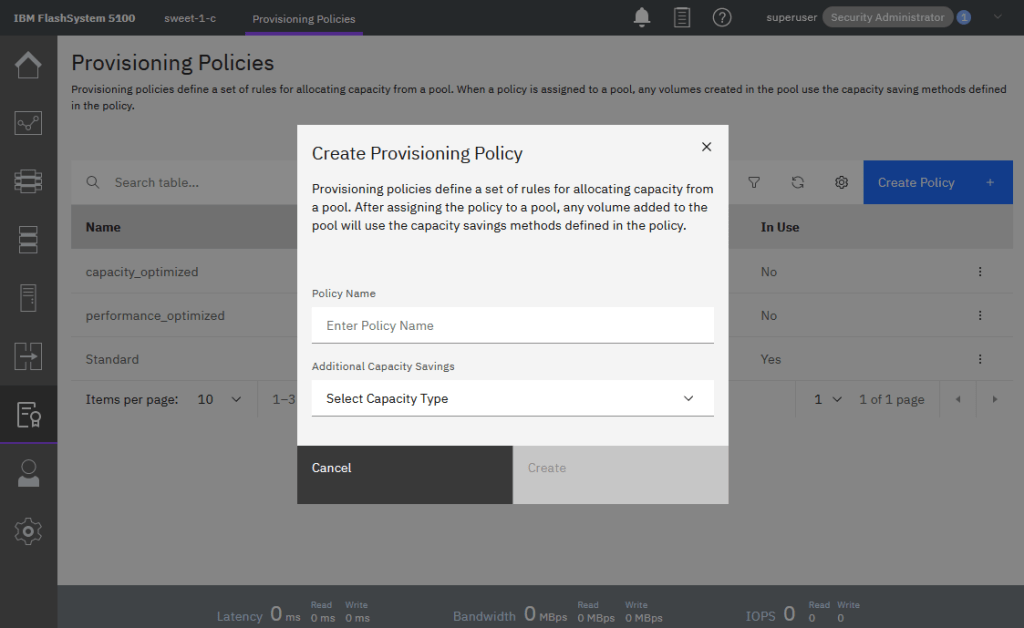Select the Copy Services sidebar icon
Image resolution: width=1024 pixels, height=628 pixels.
tap(28, 356)
